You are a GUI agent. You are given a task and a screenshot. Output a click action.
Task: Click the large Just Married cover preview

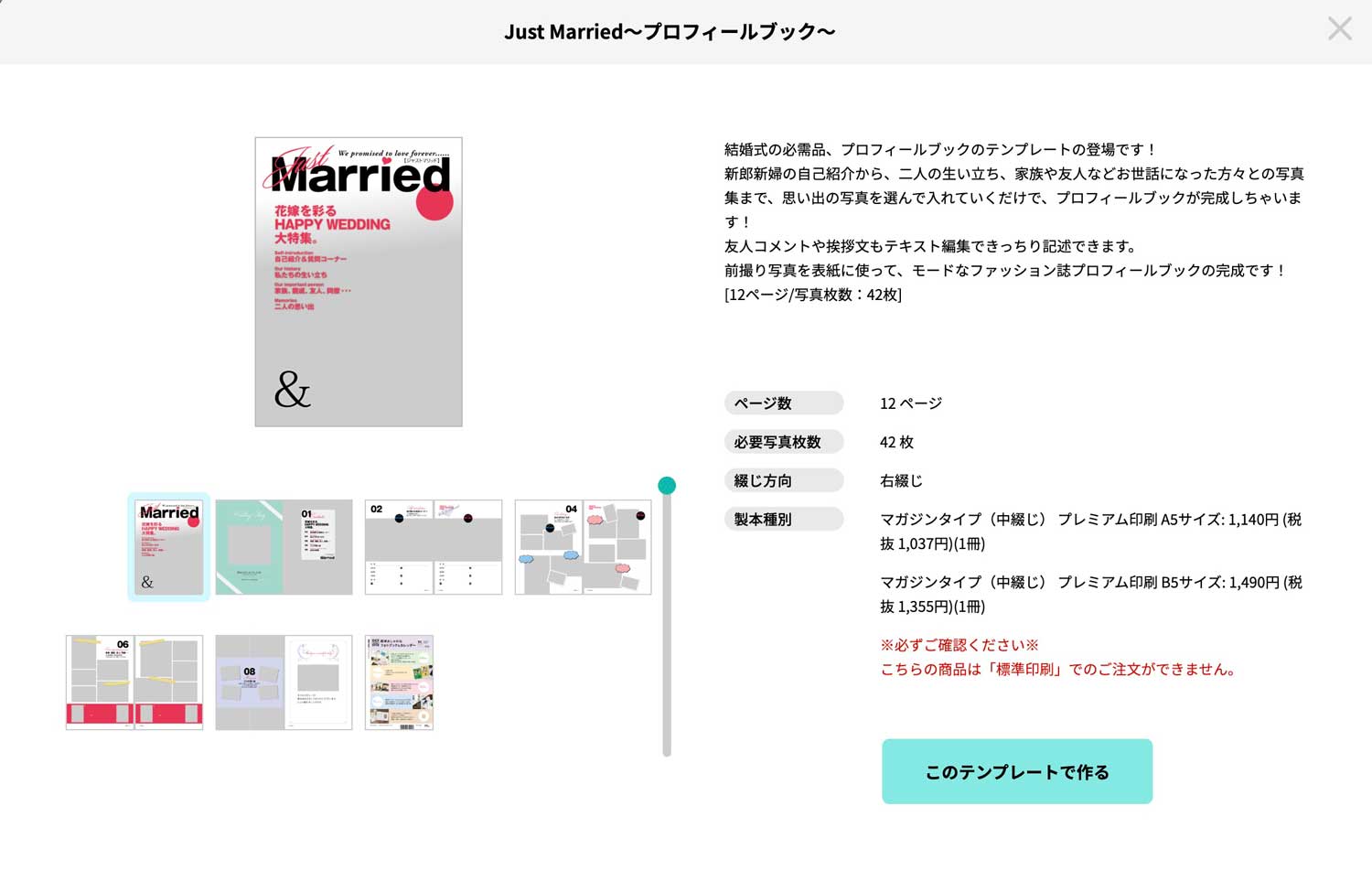[x=359, y=282]
